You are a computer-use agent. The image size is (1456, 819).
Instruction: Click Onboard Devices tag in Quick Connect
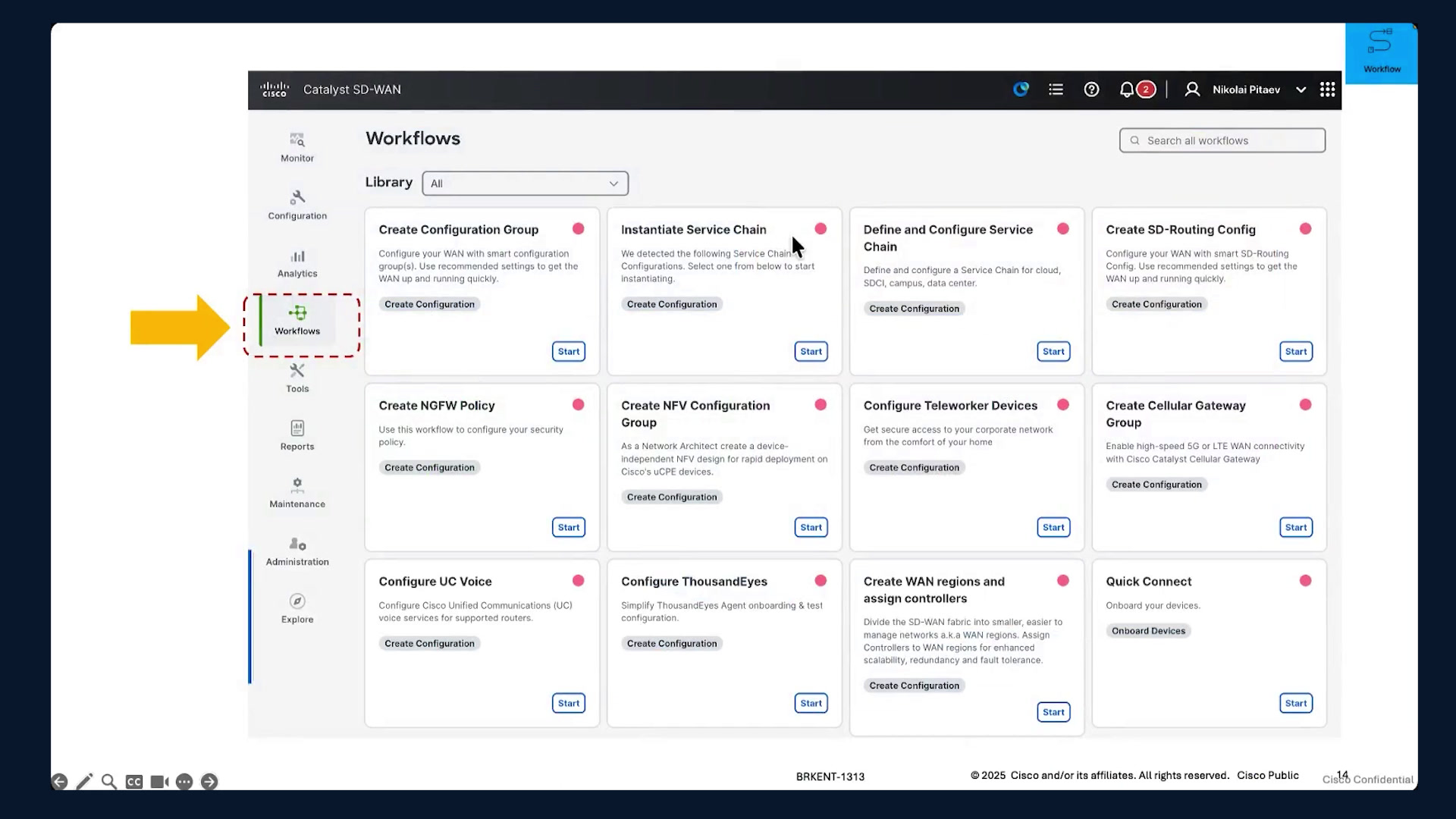[1148, 631]
